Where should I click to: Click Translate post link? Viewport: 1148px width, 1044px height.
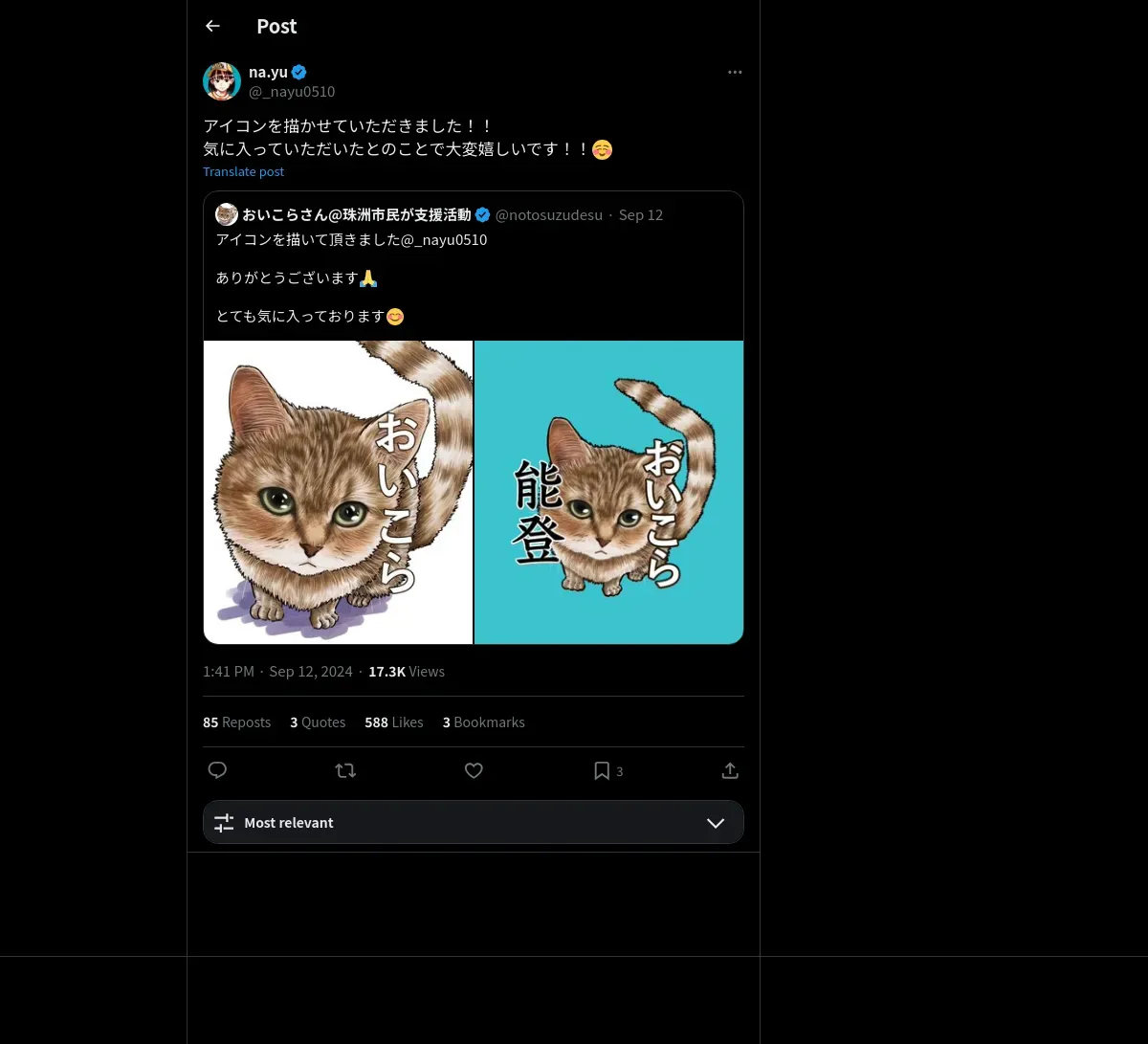pos(243,171)
